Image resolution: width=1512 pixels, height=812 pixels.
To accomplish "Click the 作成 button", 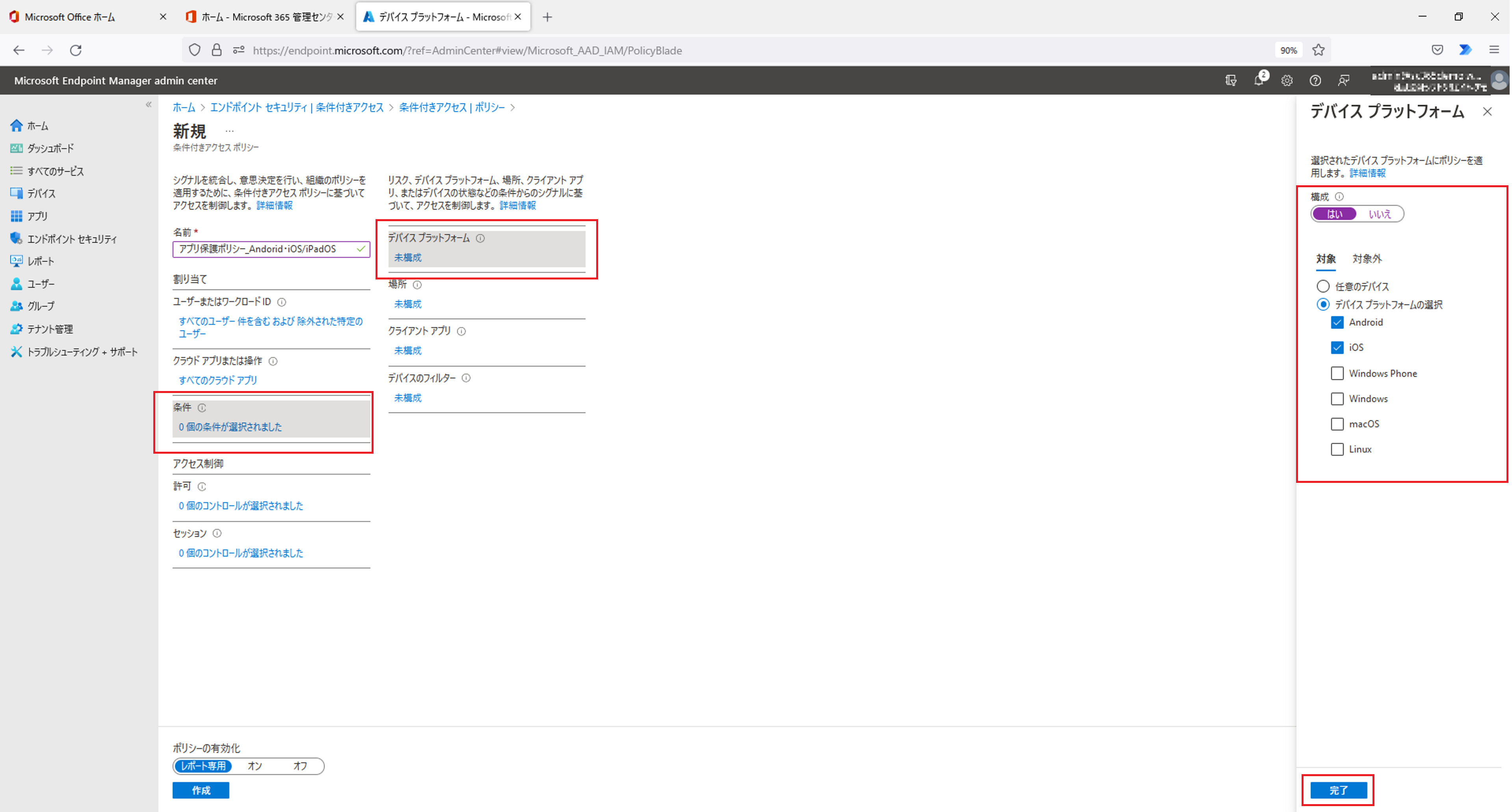I will 201,790.
